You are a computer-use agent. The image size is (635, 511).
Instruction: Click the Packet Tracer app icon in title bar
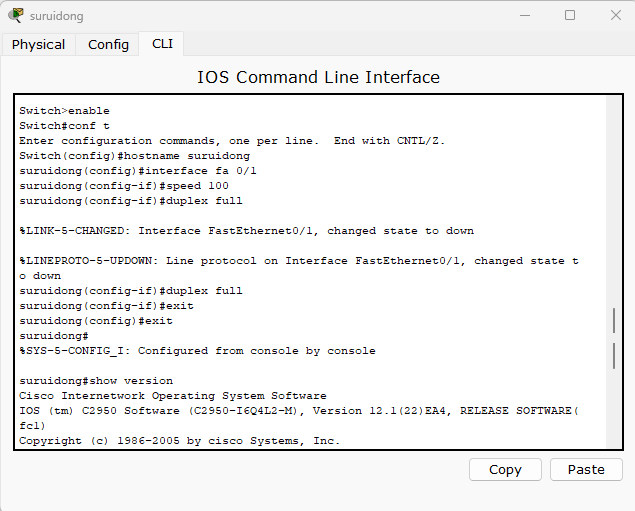pyautogui.click(x=16, y=15)
